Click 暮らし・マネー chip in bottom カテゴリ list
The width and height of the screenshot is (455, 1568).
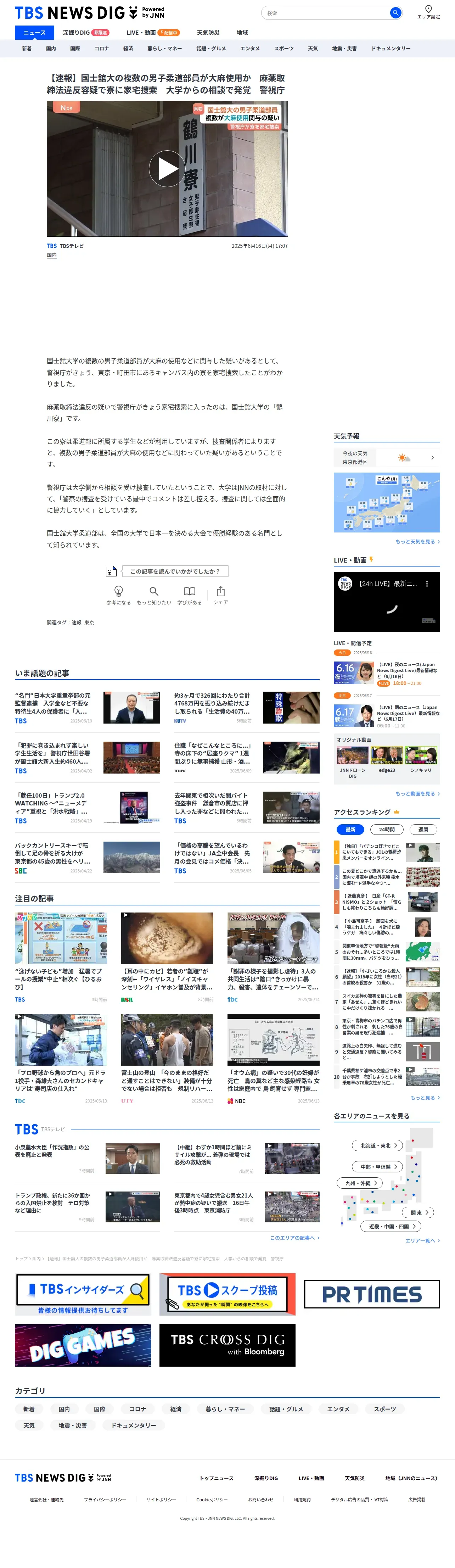pos(225,1408)
